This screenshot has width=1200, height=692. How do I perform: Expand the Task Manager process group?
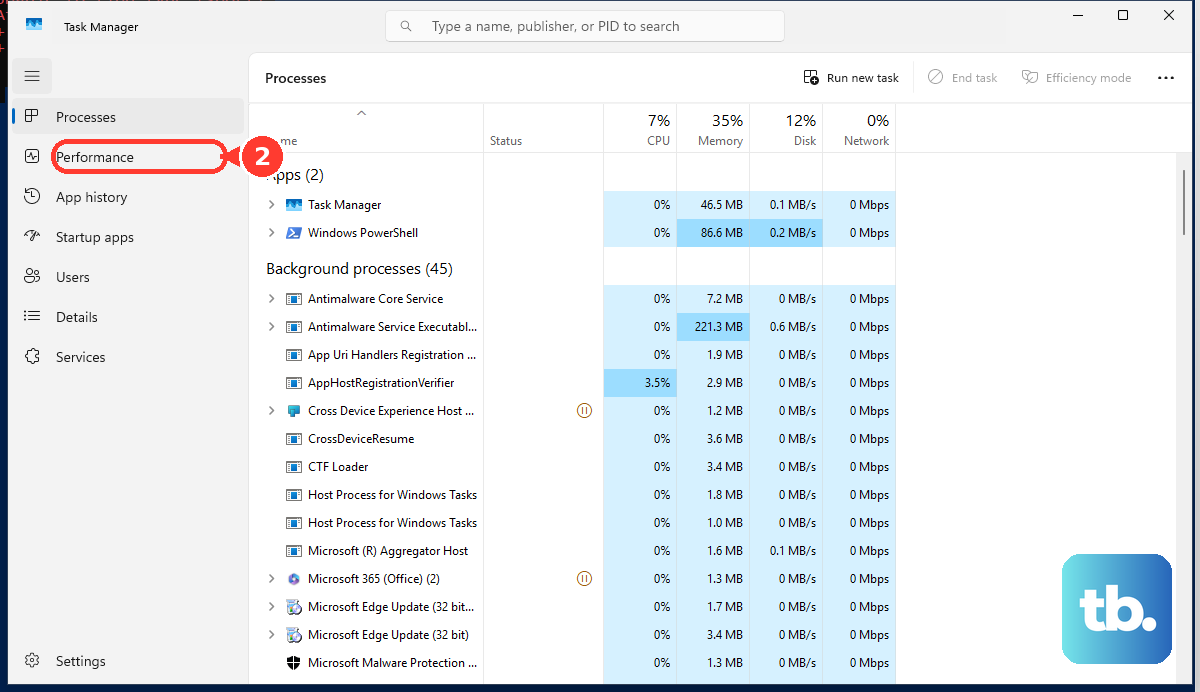tap(271, 205)
